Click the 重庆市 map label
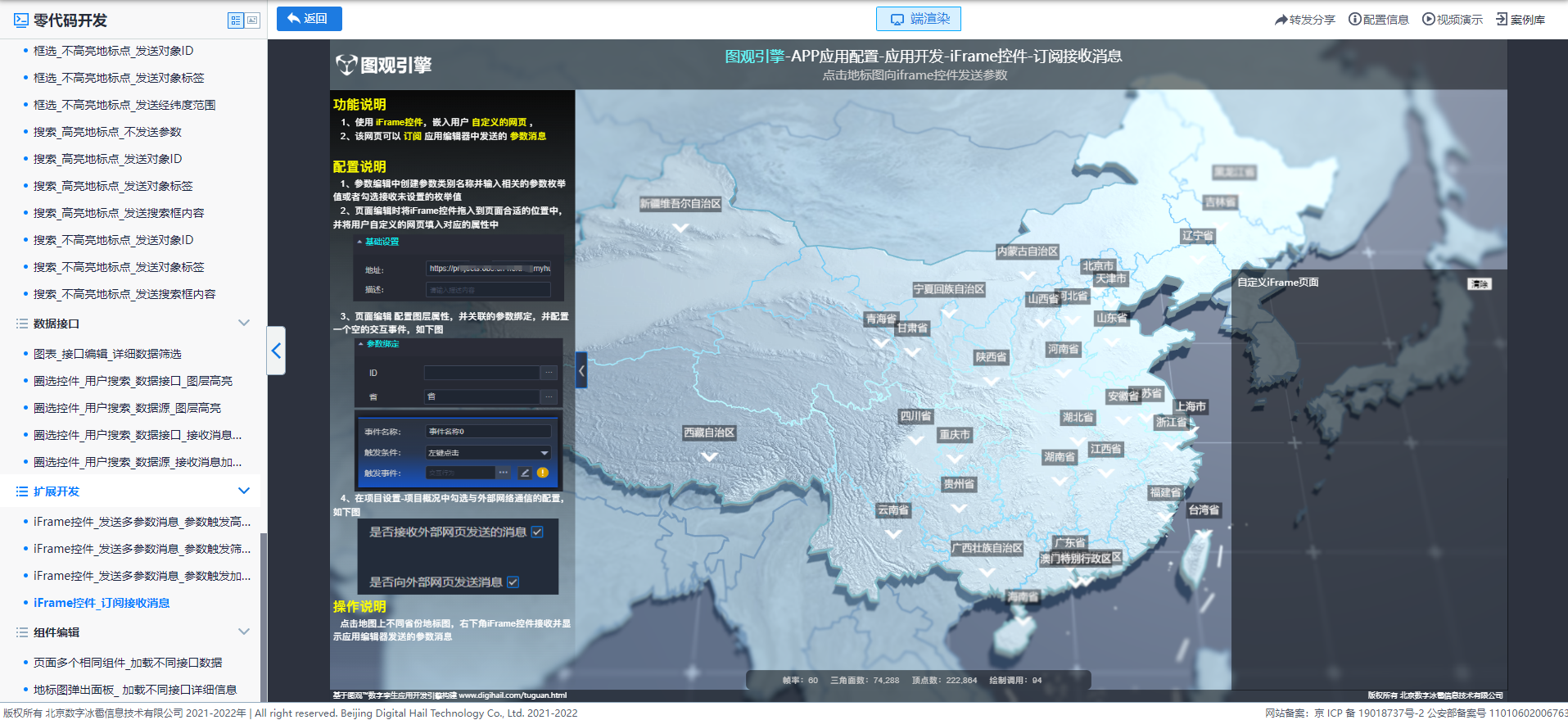The width and height of the screenshot is (1568, 720). pos(955,435)
